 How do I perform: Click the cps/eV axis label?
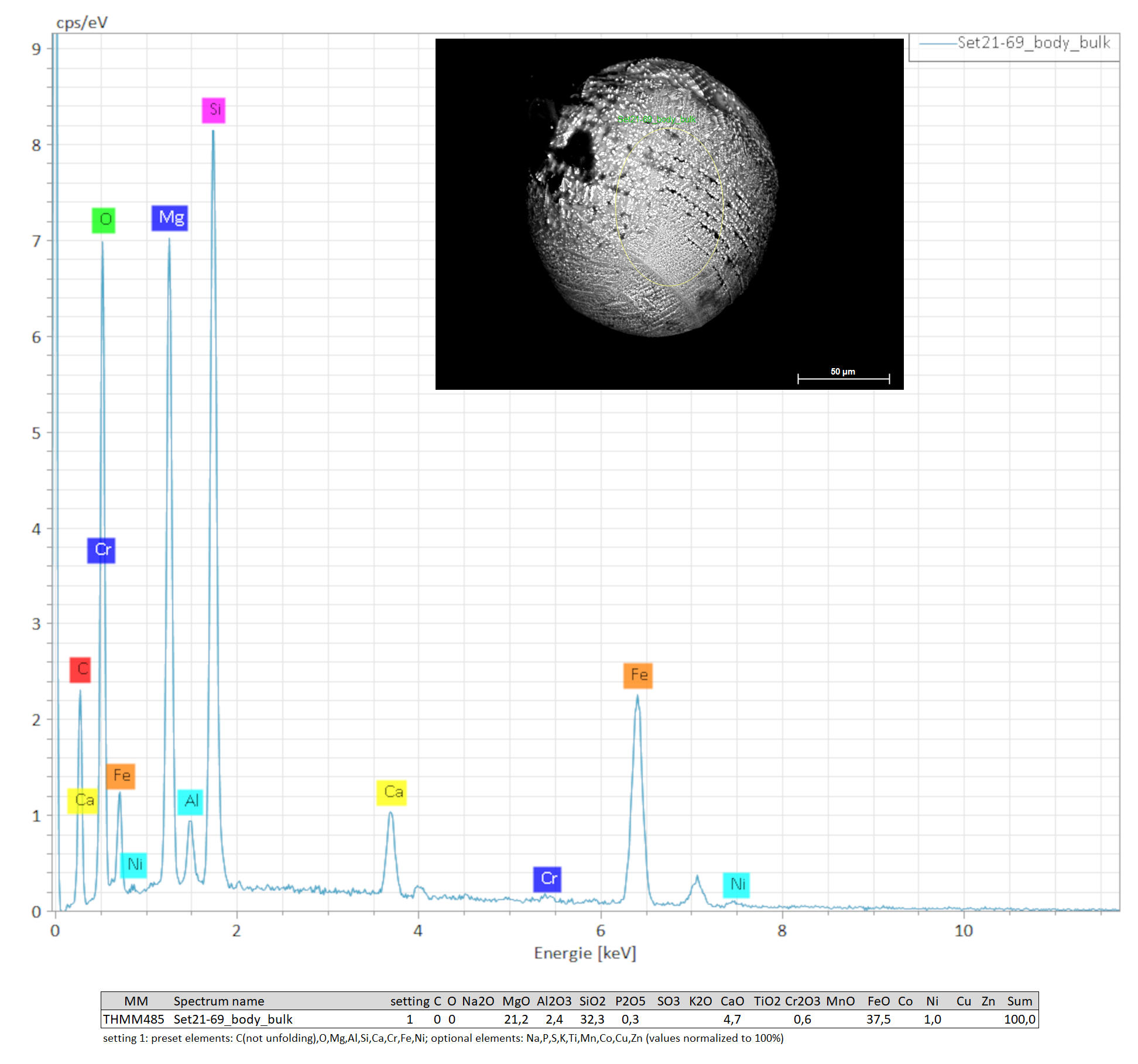click(x=82, y=23)
